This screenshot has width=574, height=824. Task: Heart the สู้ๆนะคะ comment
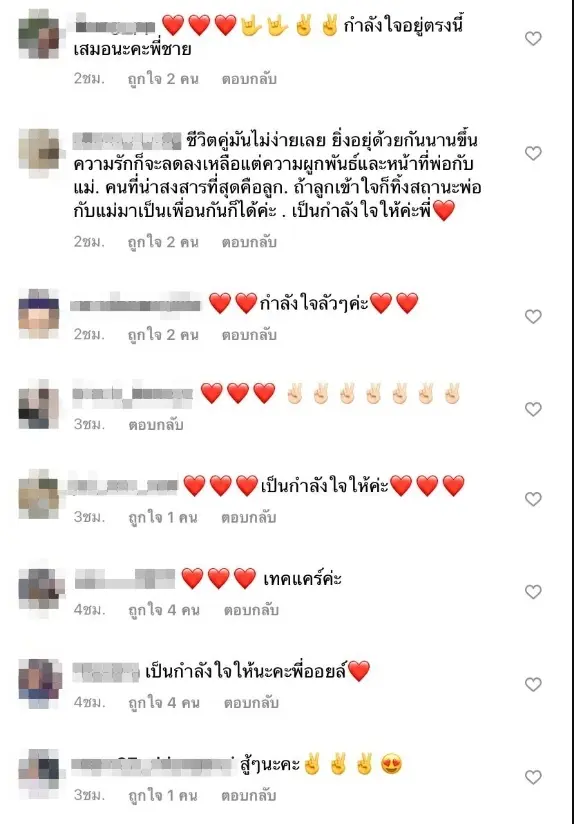tap(533, 777)
